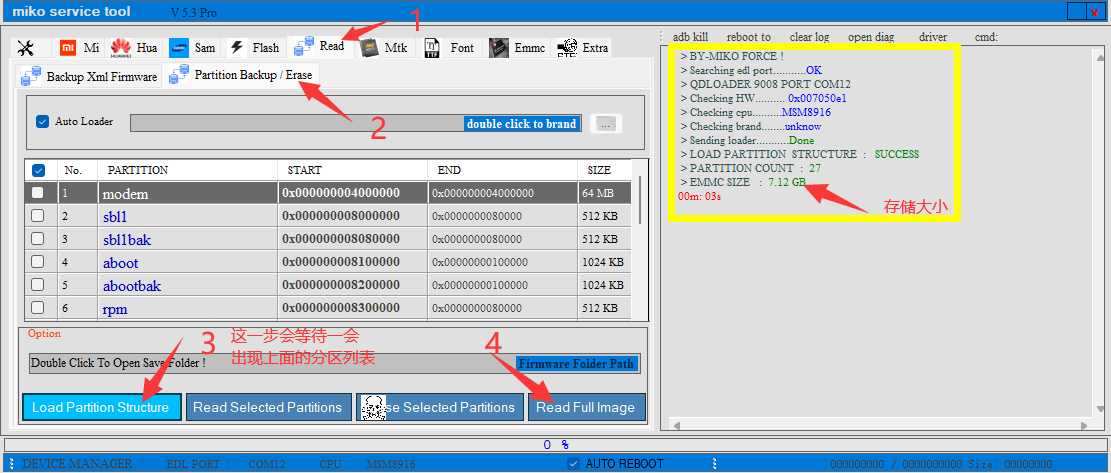Click the Firmware Folder Path field
1111x473 pixels.
click(x=576, y=364)
